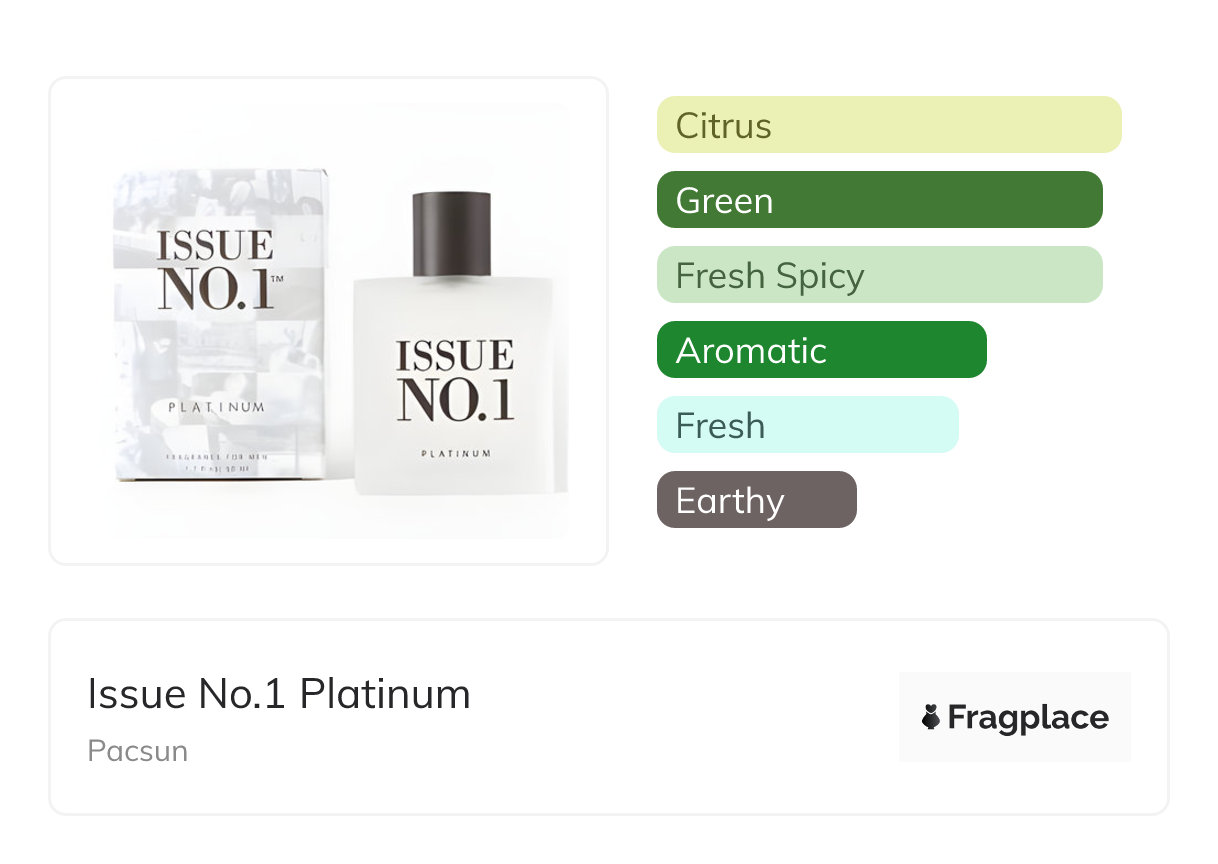Click the Fragplace wordmark text

pos(1027,717)
